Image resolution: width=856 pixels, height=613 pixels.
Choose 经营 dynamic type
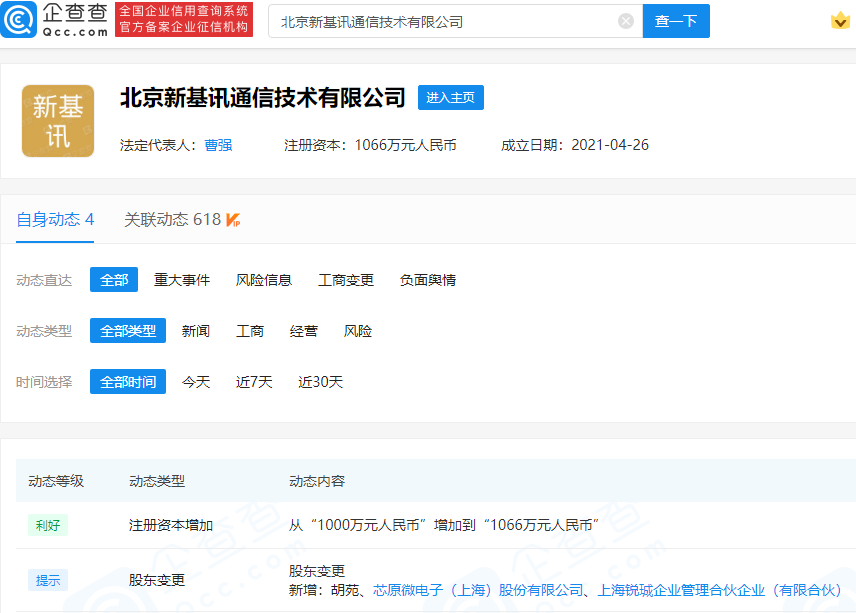point(304,331)
